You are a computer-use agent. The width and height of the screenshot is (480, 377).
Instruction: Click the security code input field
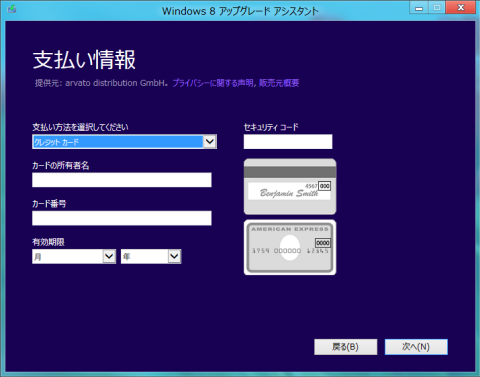pos(288,141)
